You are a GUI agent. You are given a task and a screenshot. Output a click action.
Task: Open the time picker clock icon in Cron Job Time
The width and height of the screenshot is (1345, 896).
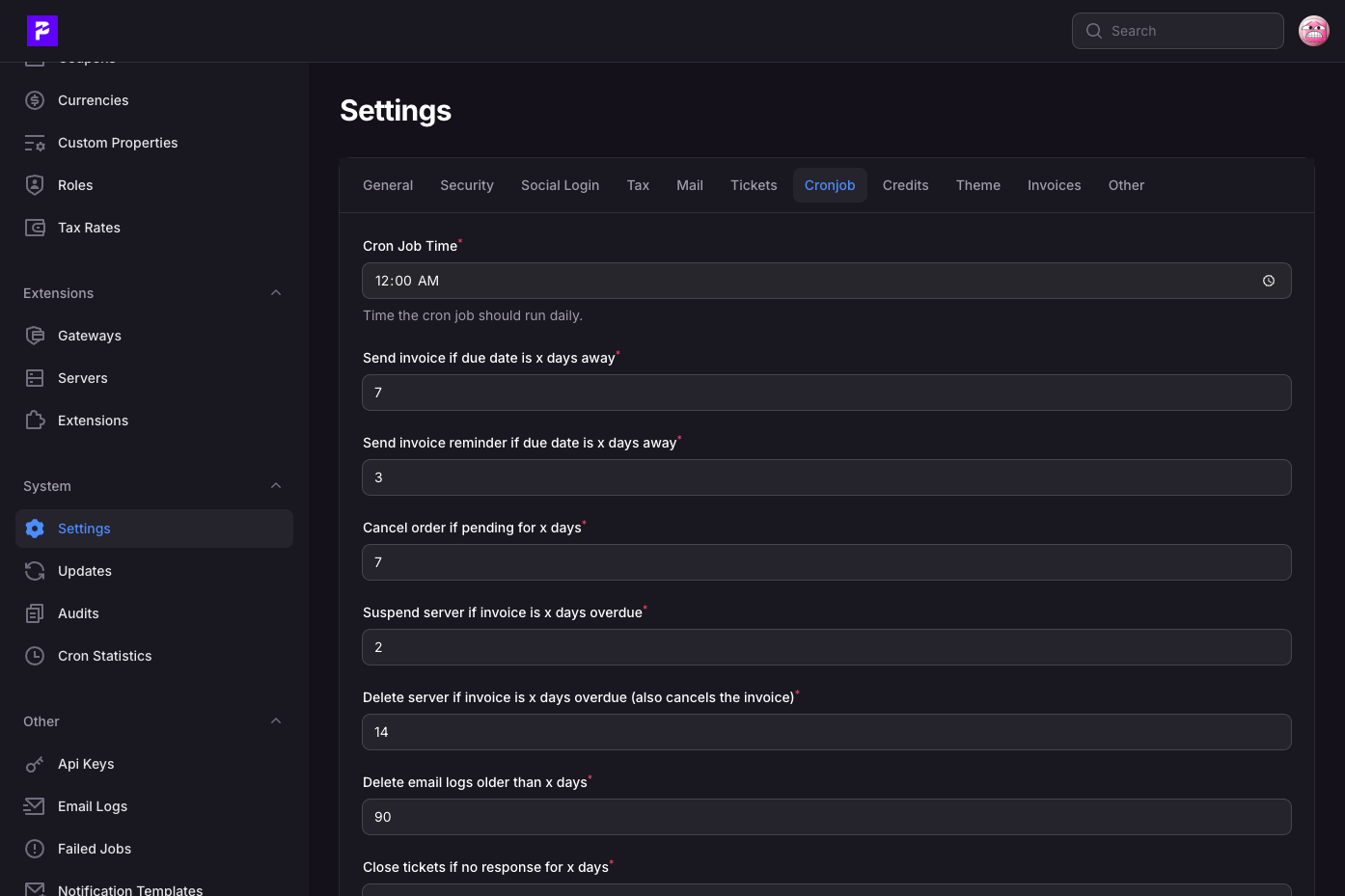[1269, 281]
